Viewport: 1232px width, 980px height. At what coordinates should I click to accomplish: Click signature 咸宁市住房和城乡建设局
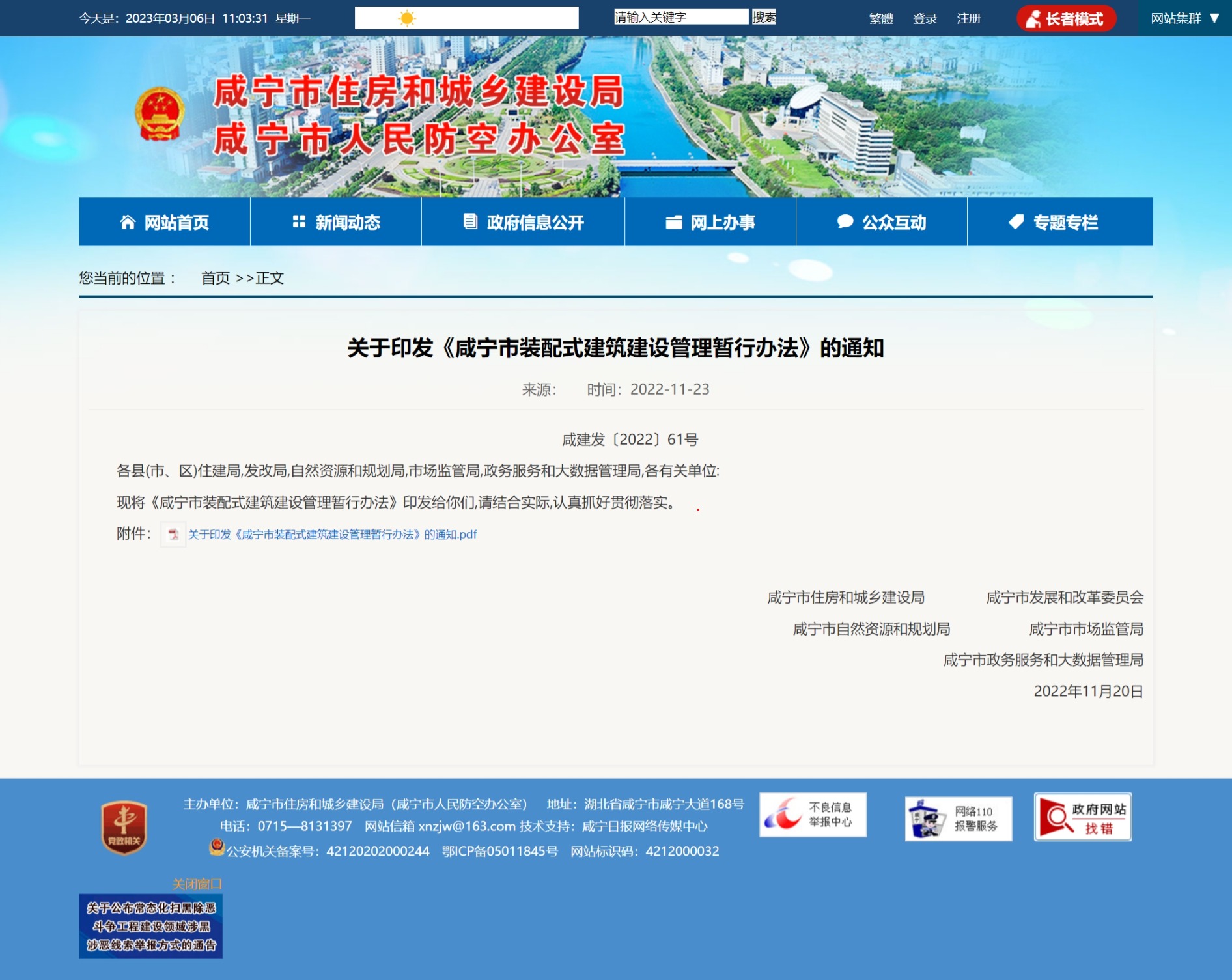click(x=846, y=597)
